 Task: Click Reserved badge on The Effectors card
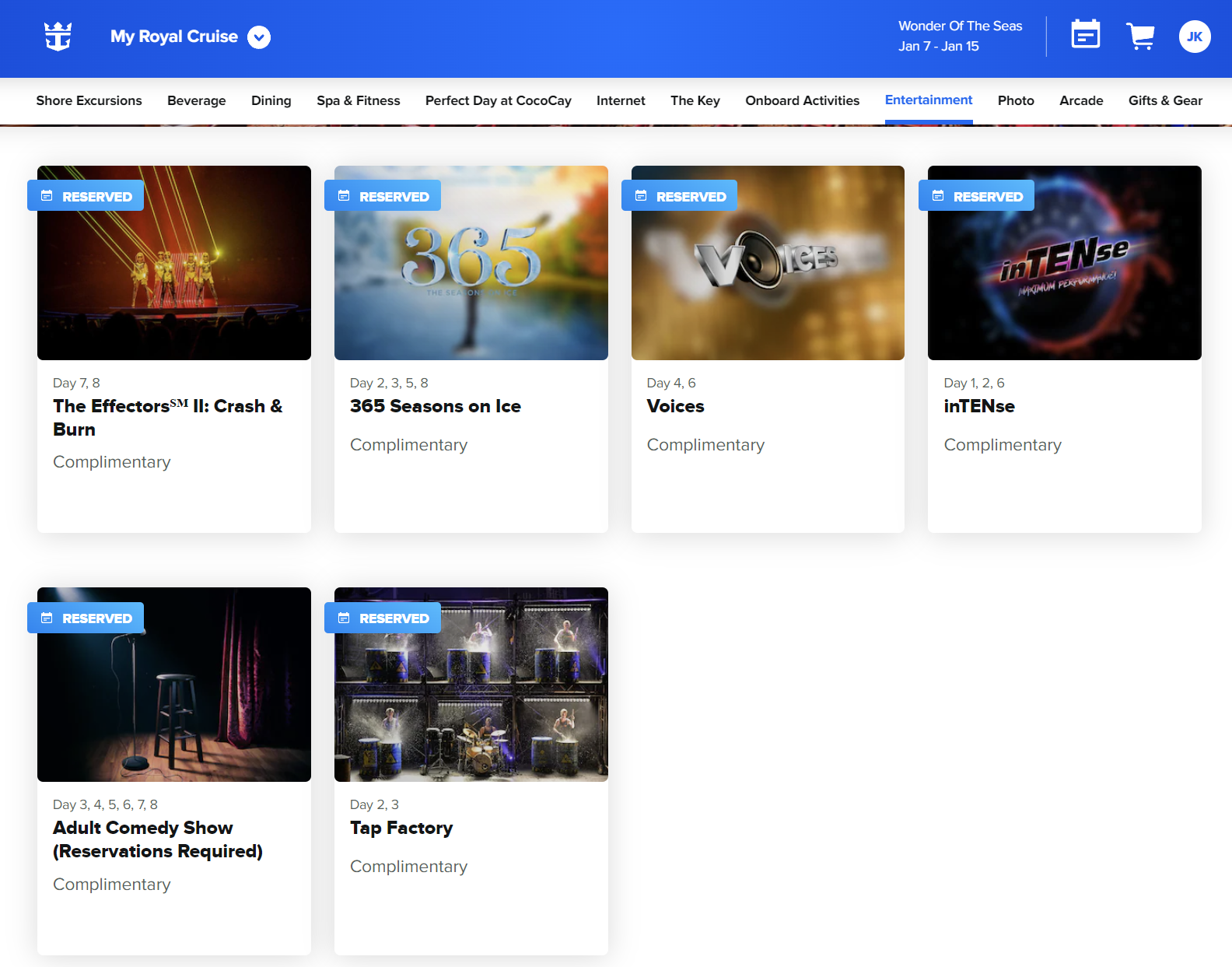(86, 195)
